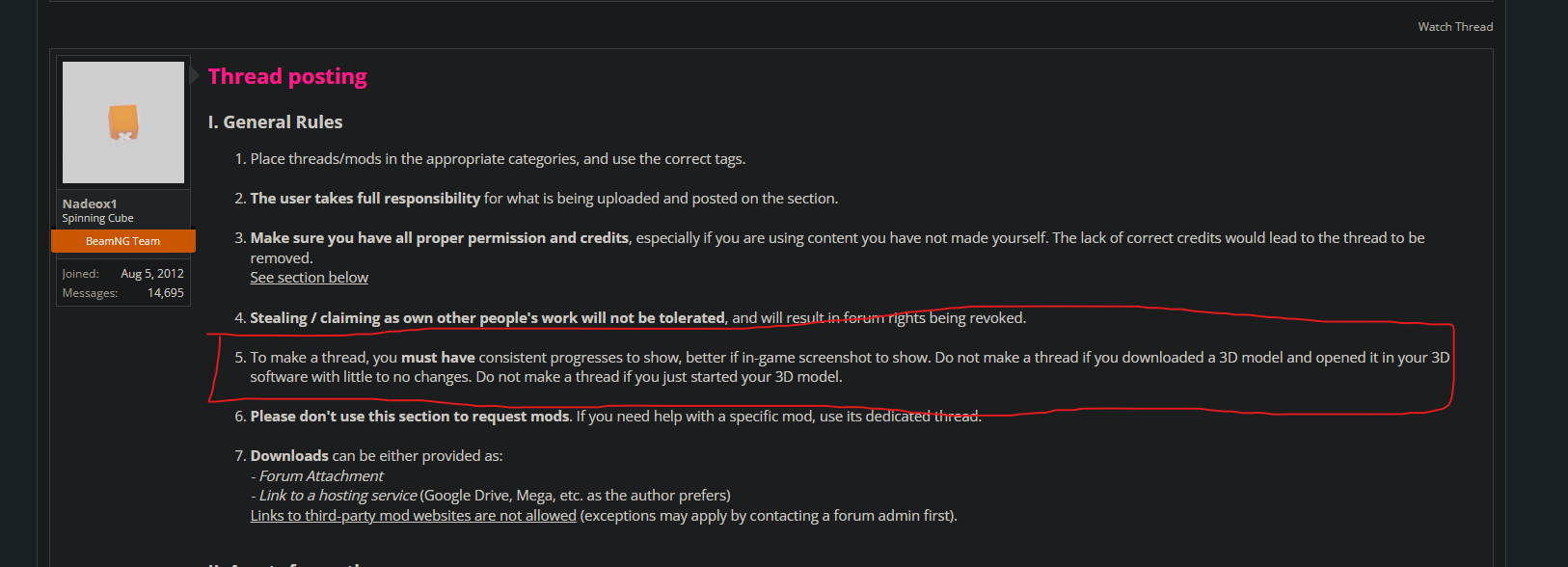The image size is (1568, 567).
Task: Click the 14,695 messages count
Action: (x=166, y=293)
